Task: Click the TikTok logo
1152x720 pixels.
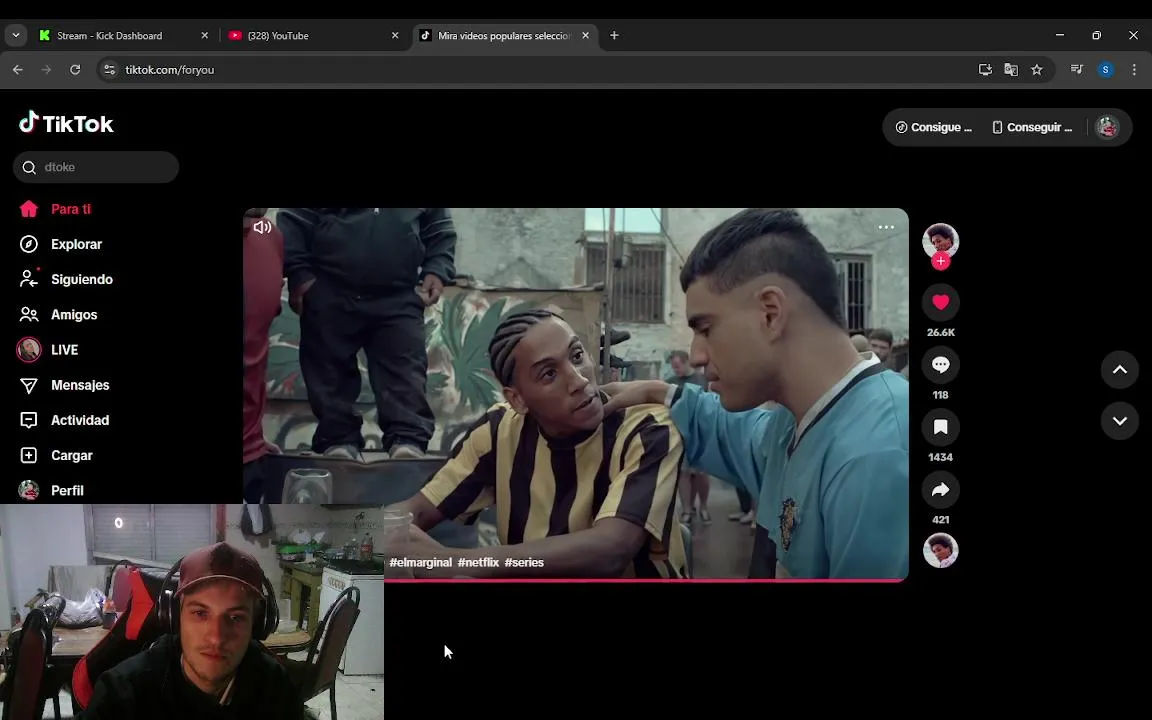Action: point(66,123)
